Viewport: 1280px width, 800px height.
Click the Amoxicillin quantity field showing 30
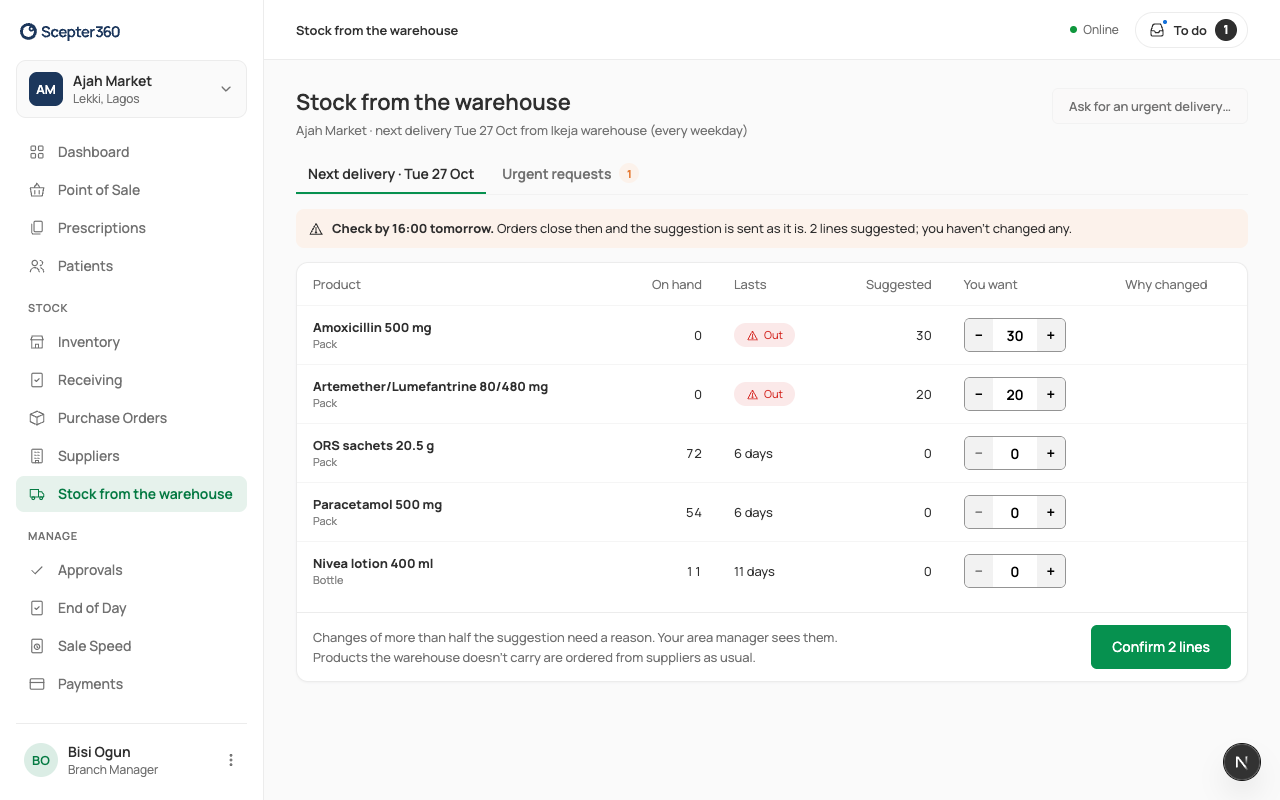[x=1015, y=335]
